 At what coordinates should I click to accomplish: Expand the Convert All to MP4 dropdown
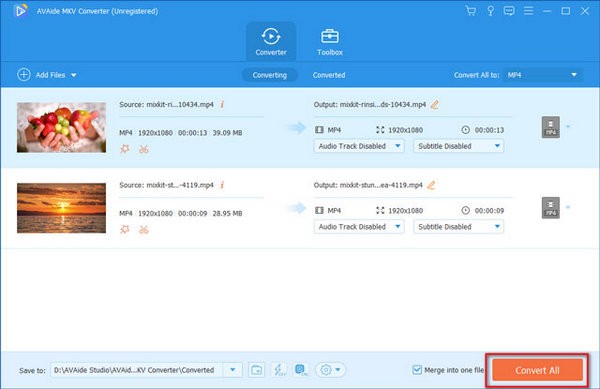[x=543, y=75]
